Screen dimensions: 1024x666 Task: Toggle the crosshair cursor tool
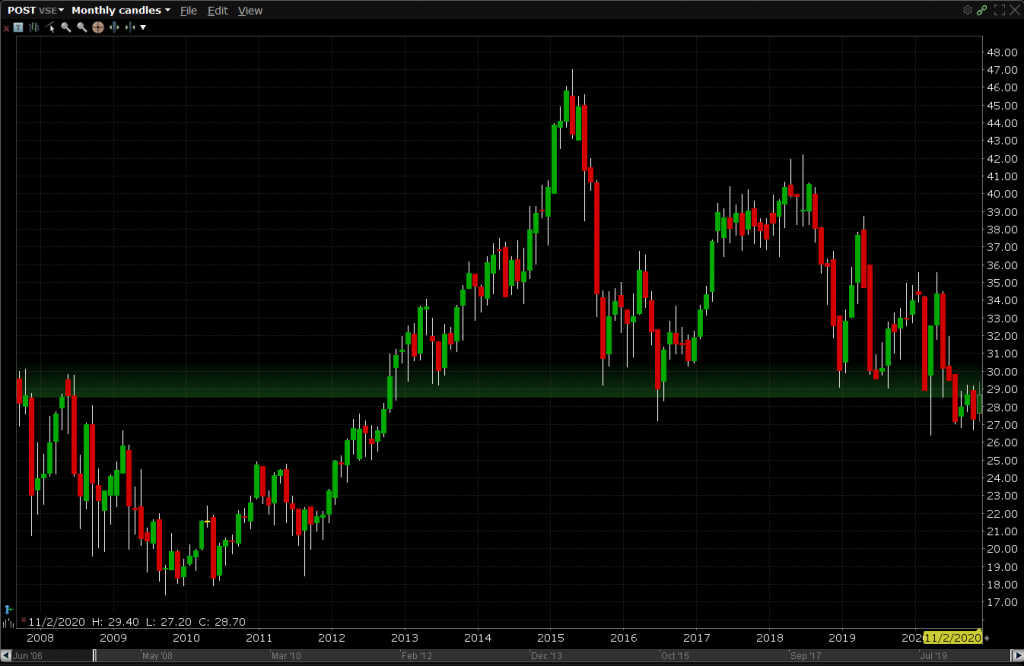(x=98, y=28)
